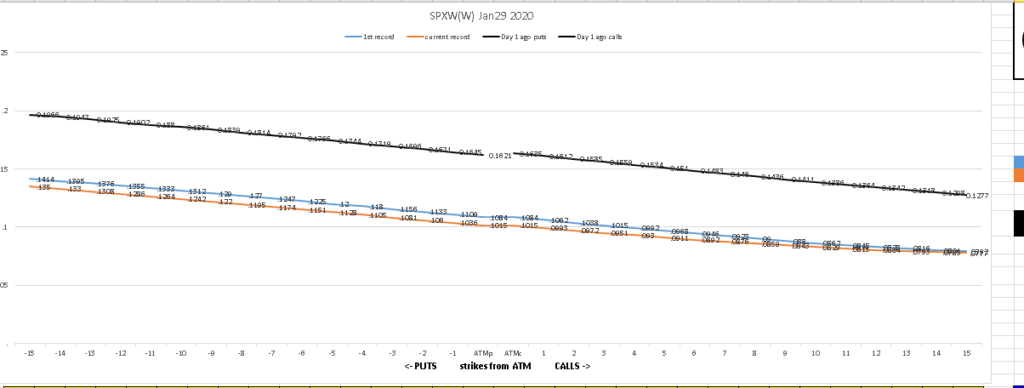
Task: Click the -7 horizontal axis label
Action: (272, 353)
